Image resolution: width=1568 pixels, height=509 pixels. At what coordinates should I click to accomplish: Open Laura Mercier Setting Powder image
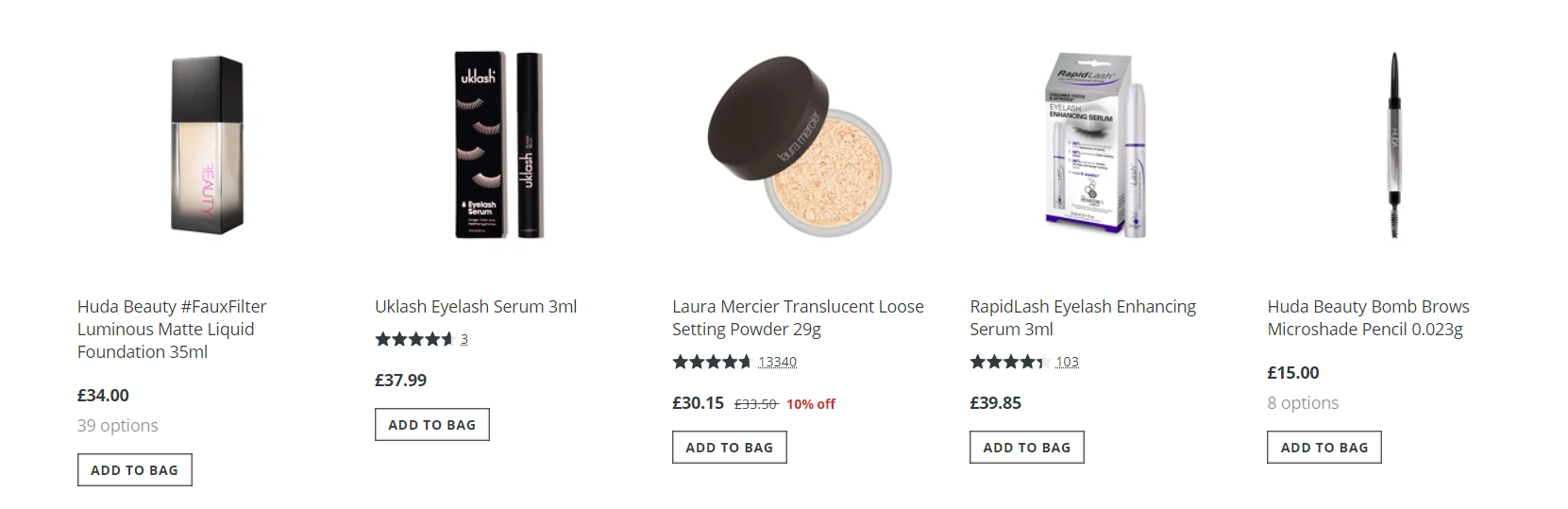point(799,144)
